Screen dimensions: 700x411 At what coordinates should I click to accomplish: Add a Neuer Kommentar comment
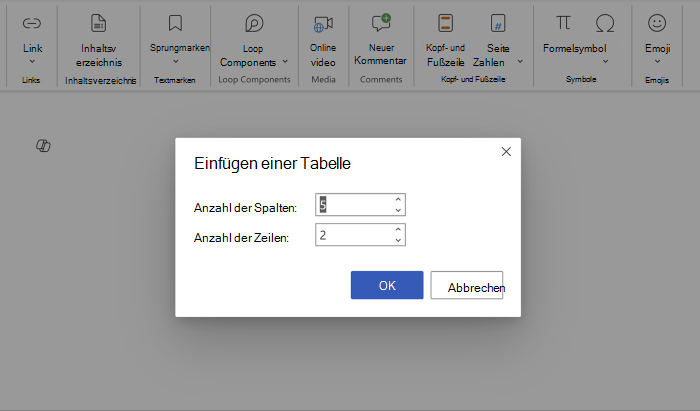(x=381, y=23)
